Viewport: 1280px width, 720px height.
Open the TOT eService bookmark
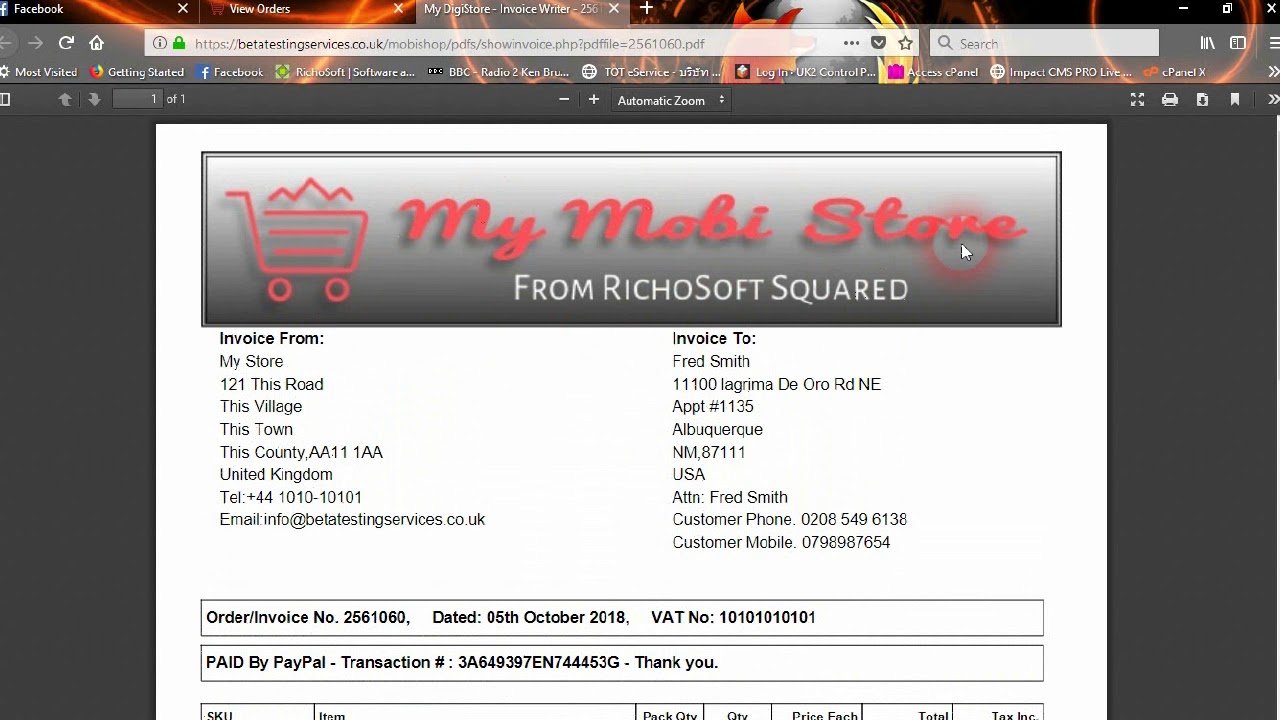click(x=651, y=72)
